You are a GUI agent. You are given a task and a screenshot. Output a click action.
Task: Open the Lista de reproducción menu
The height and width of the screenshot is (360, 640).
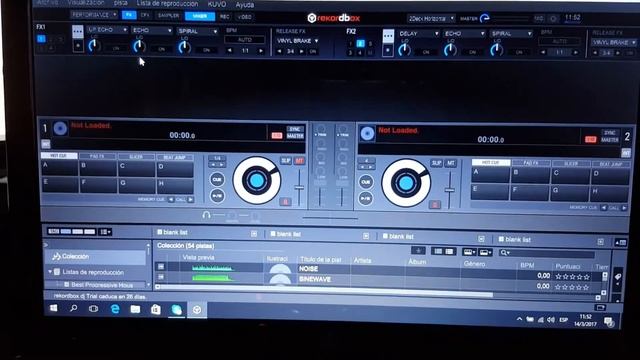tap(167, 3)
